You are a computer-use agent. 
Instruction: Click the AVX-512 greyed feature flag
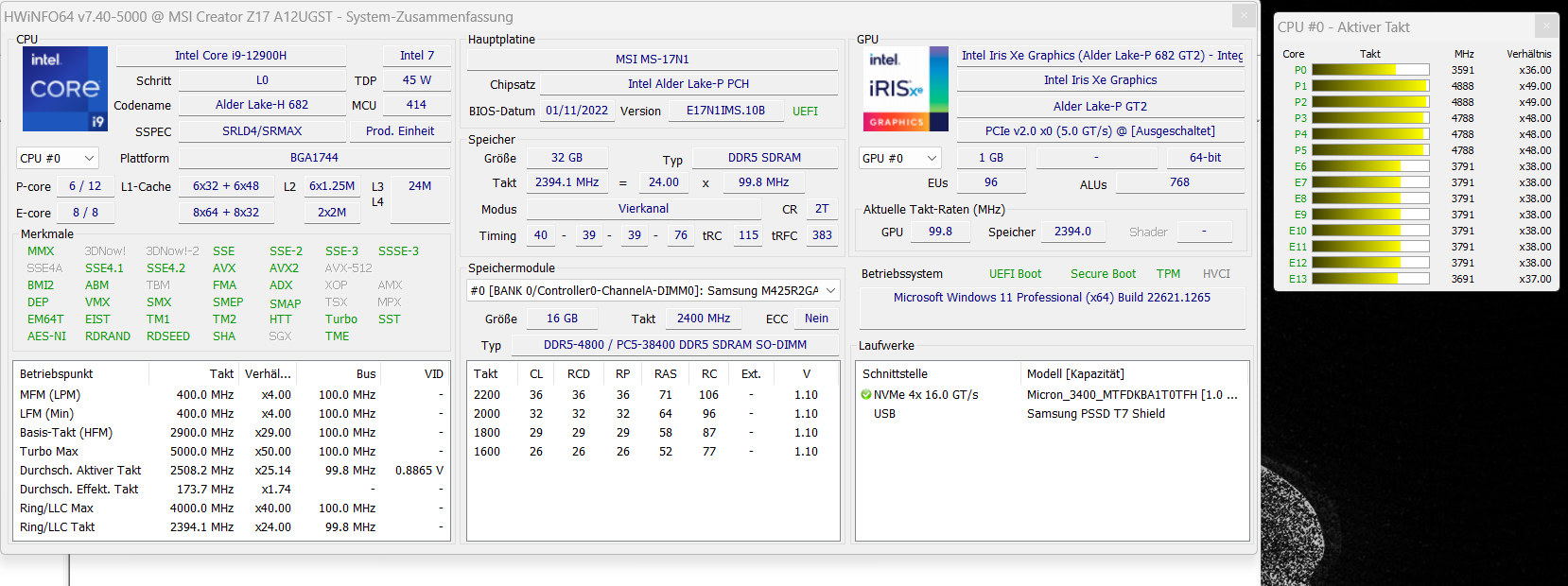coord(348,268)
